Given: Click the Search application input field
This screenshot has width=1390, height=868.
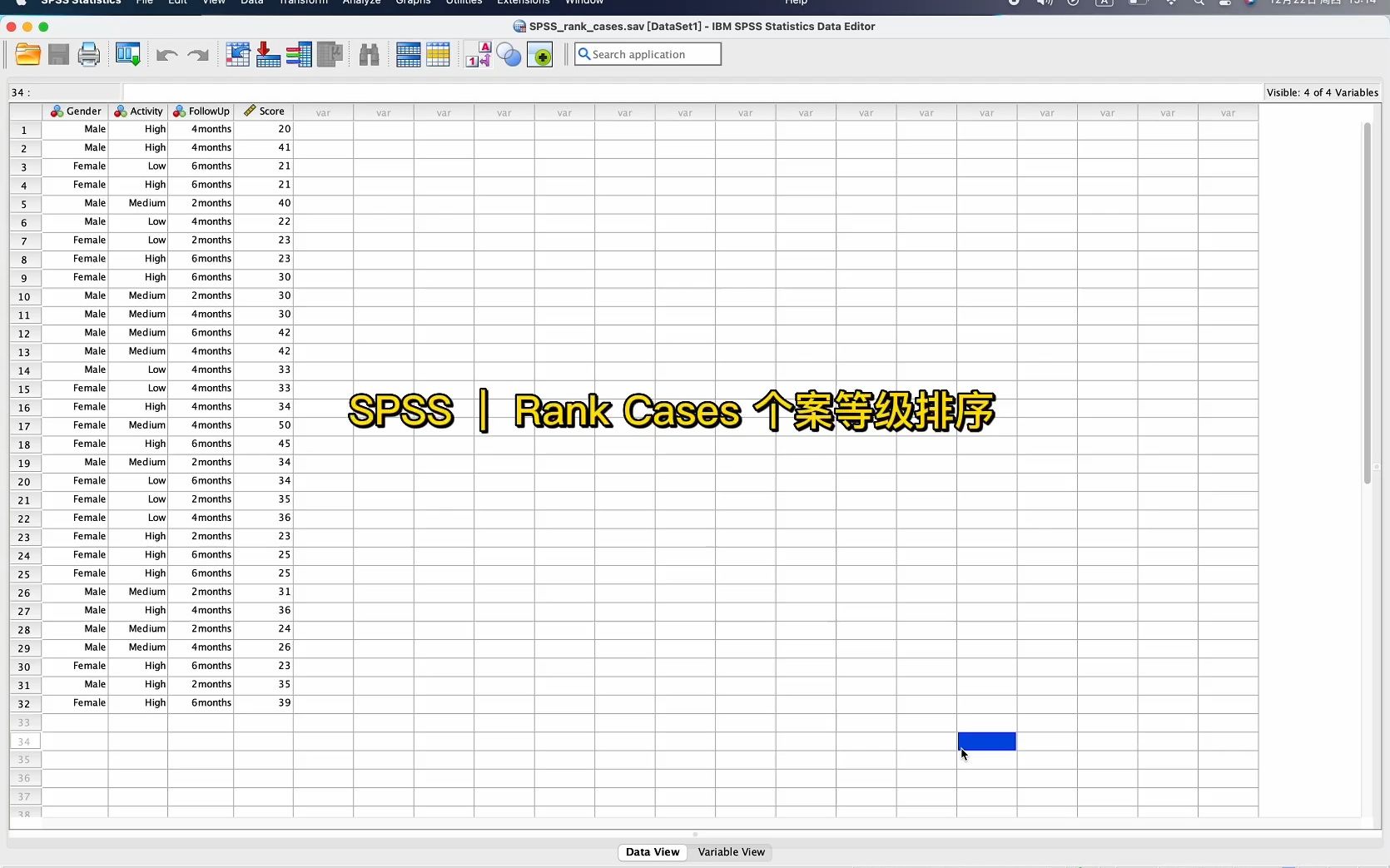Looking at the screenshot, I should point(648,54).
